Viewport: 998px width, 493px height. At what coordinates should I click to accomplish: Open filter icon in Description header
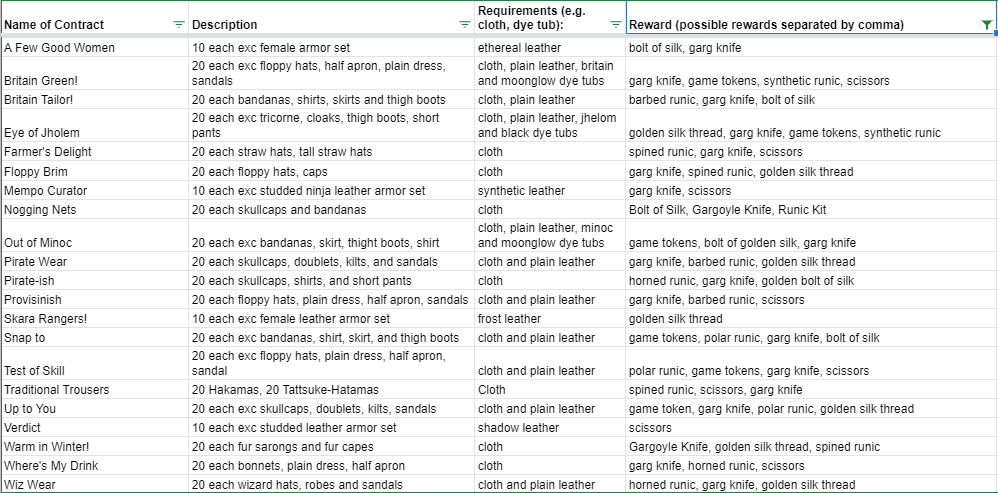[465, 25]
